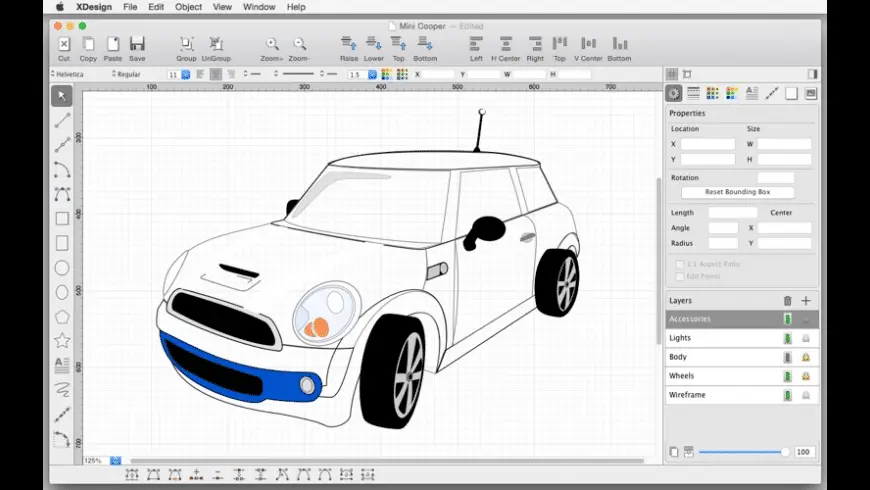Enable the 1:1 Aspect Ratio checkbox
Image resolution: width=870 pixels, height=490 pixels.
(x=679, y=264)
